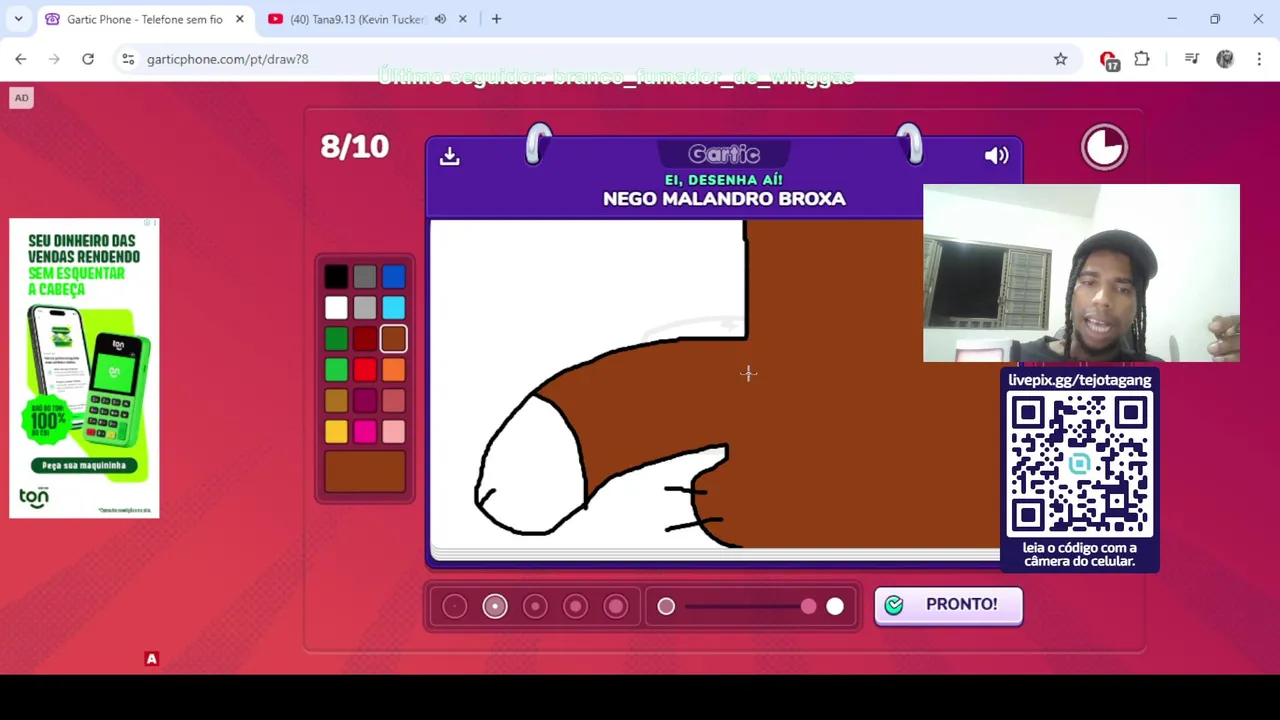1280x720 pixels.
Task: Pick the dark blue color swatch
Action: pyautogui.click(x=393, y=277)
